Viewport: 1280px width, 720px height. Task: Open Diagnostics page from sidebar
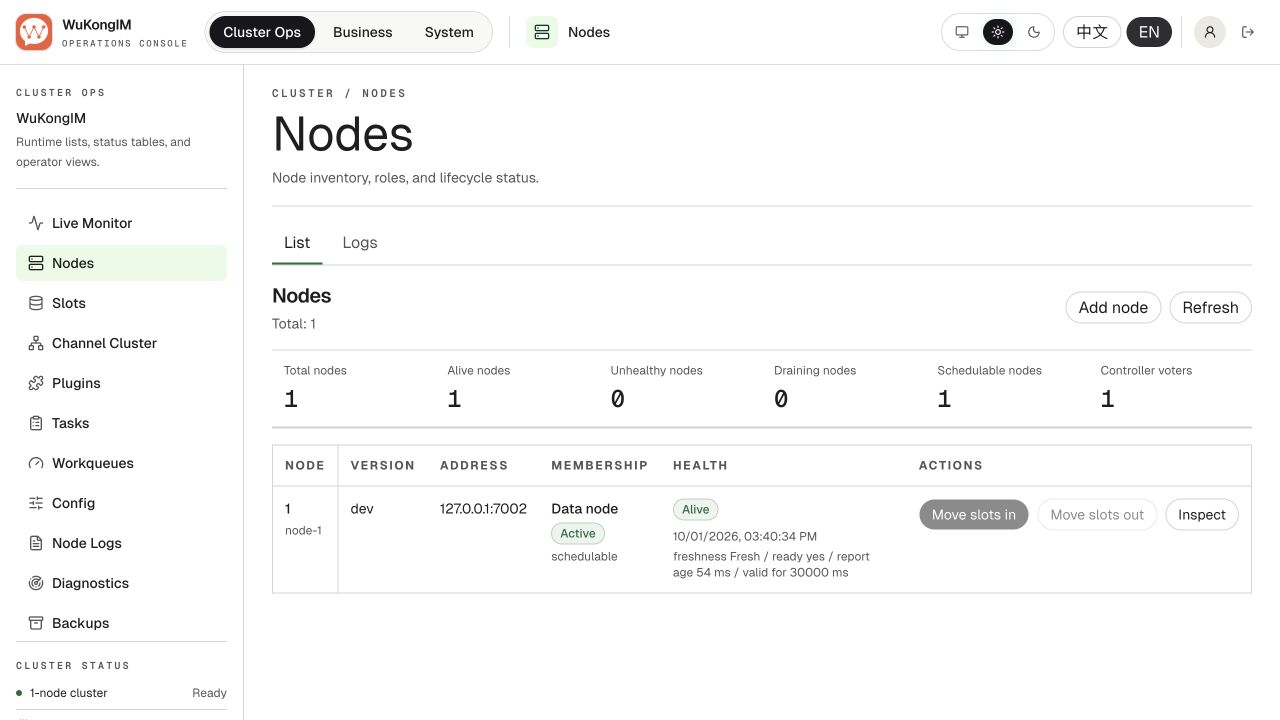(122, 583)
